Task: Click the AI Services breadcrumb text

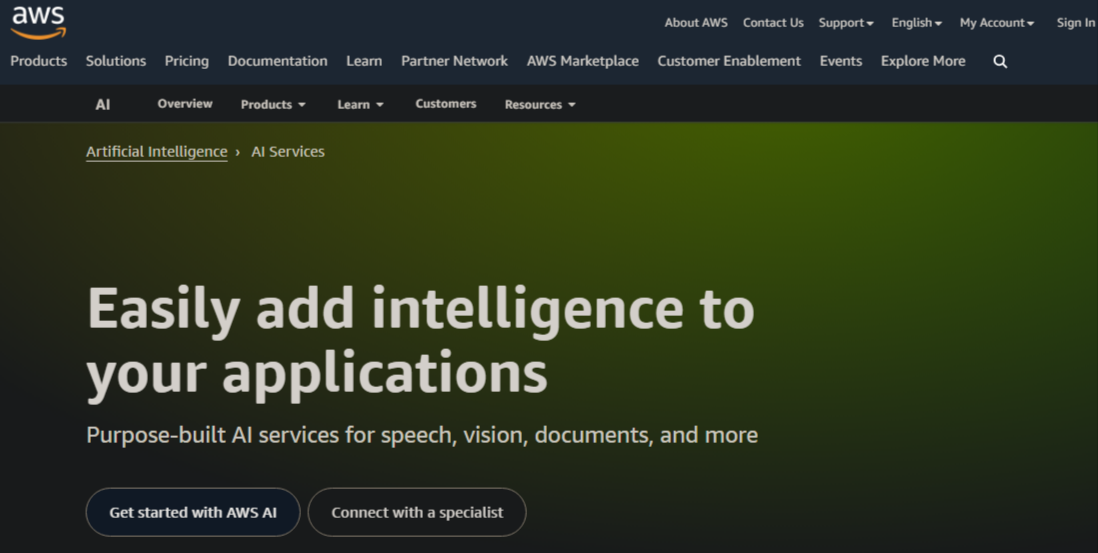Action: coord(288,152)
